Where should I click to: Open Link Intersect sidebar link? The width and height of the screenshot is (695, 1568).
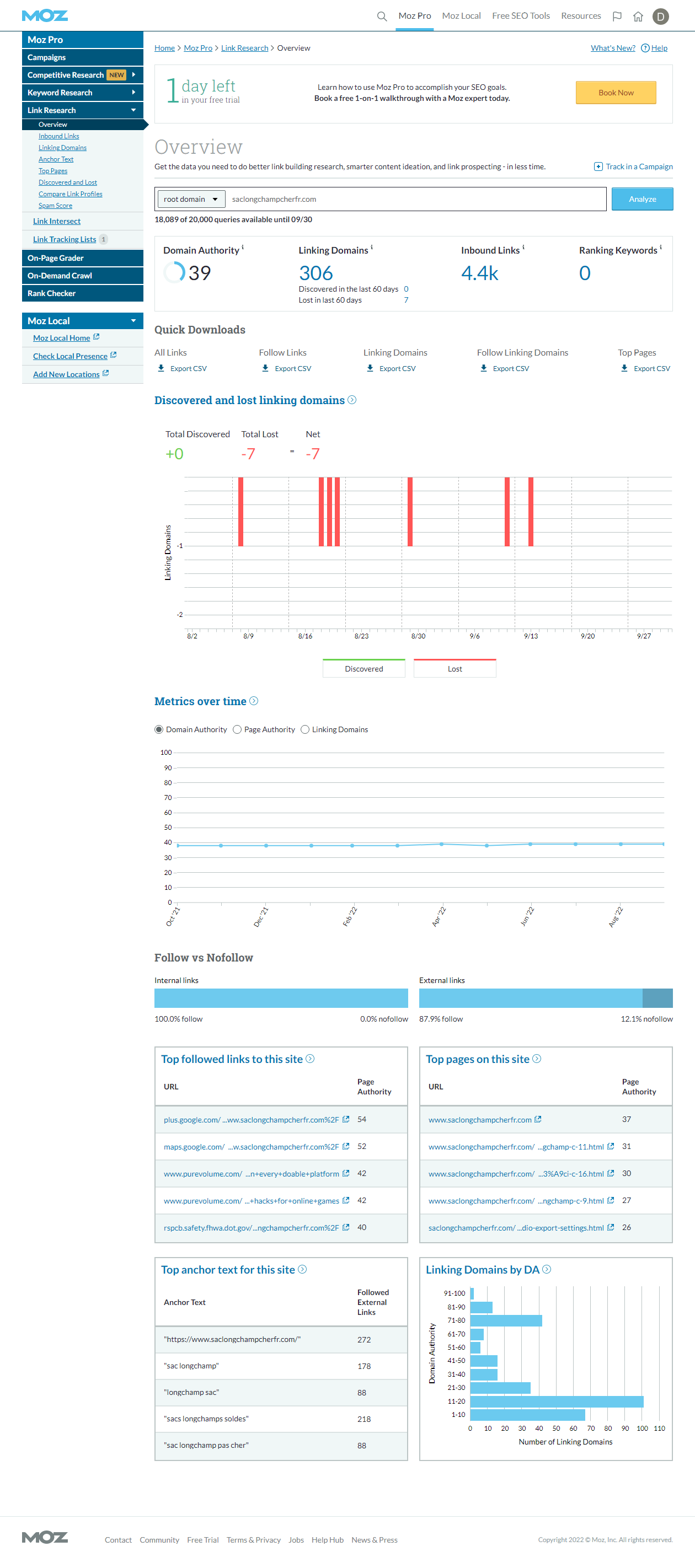[x=57, y=221]
